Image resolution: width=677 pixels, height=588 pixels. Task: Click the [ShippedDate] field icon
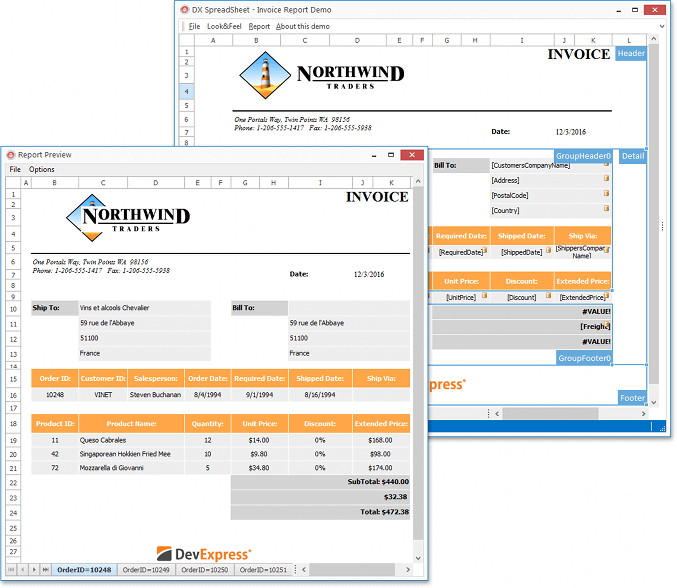coord(548,250)
